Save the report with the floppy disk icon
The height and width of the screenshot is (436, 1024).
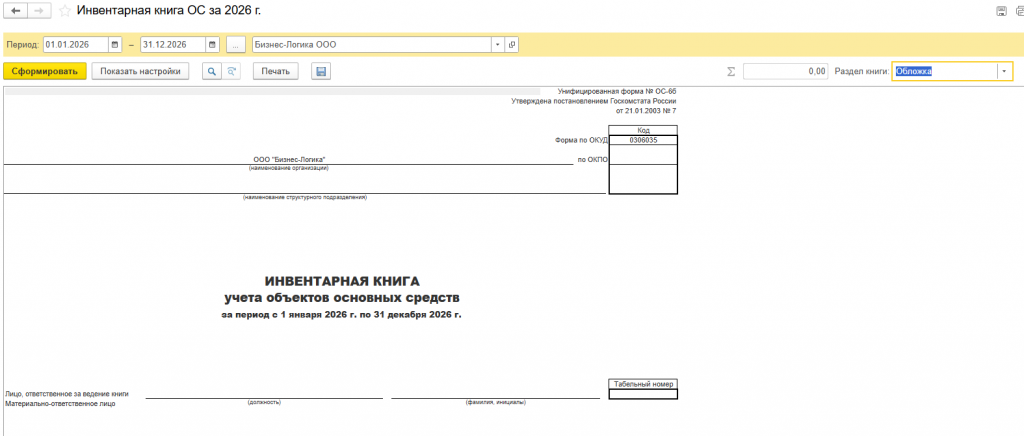coord(321,71)
